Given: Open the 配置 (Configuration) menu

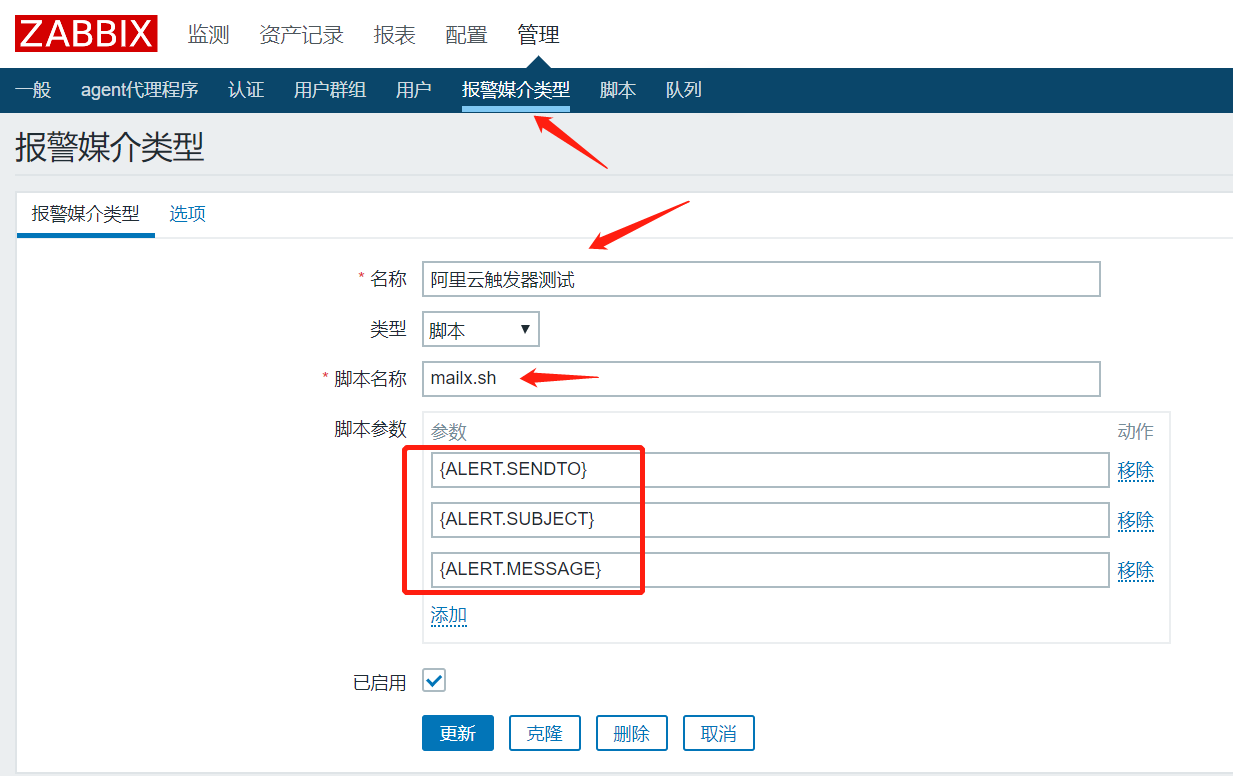Looking at the screenshot, I should coord(465,33).
